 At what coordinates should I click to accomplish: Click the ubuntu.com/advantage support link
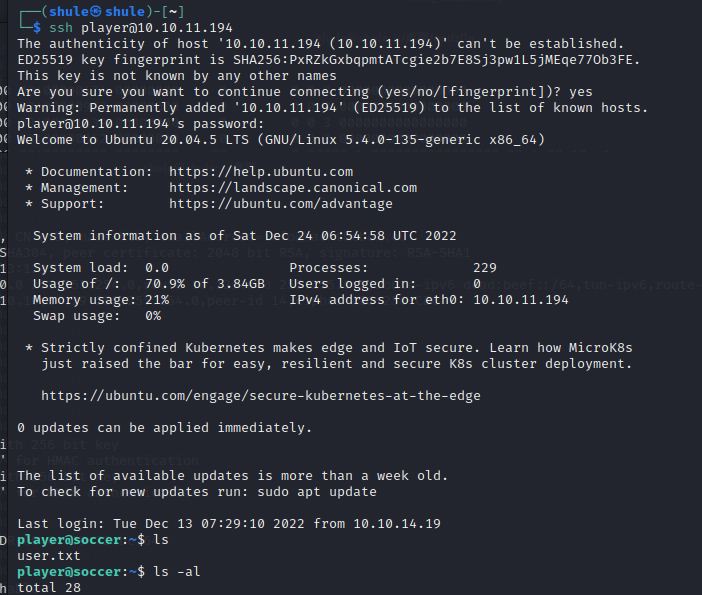[280, 204]
